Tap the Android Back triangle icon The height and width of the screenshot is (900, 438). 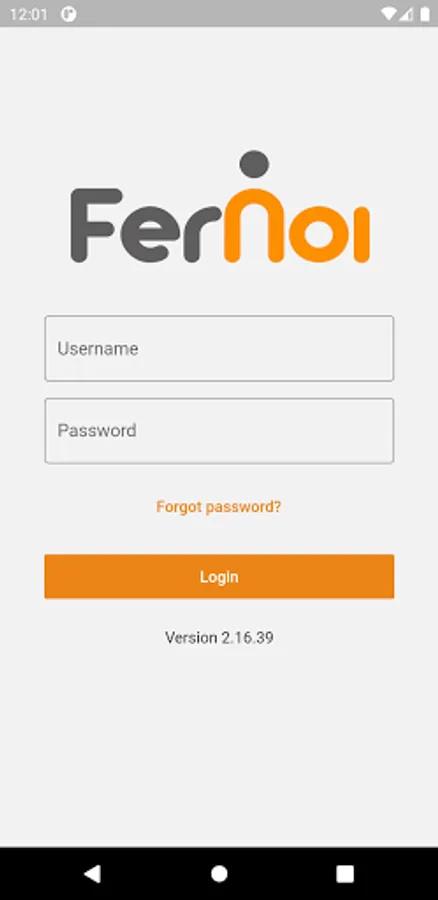point(92,874)
